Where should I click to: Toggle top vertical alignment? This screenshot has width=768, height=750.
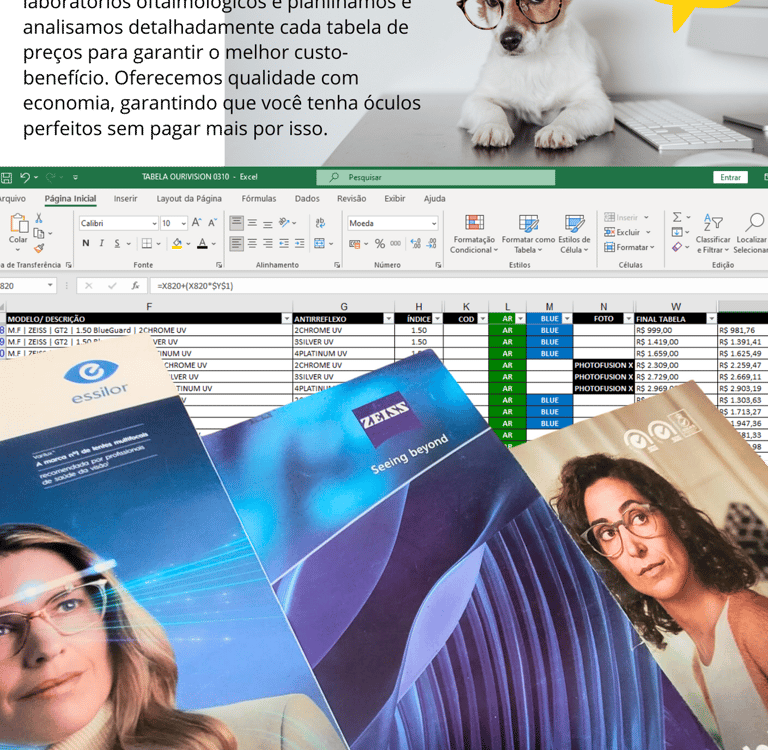(x=237, y=223)
